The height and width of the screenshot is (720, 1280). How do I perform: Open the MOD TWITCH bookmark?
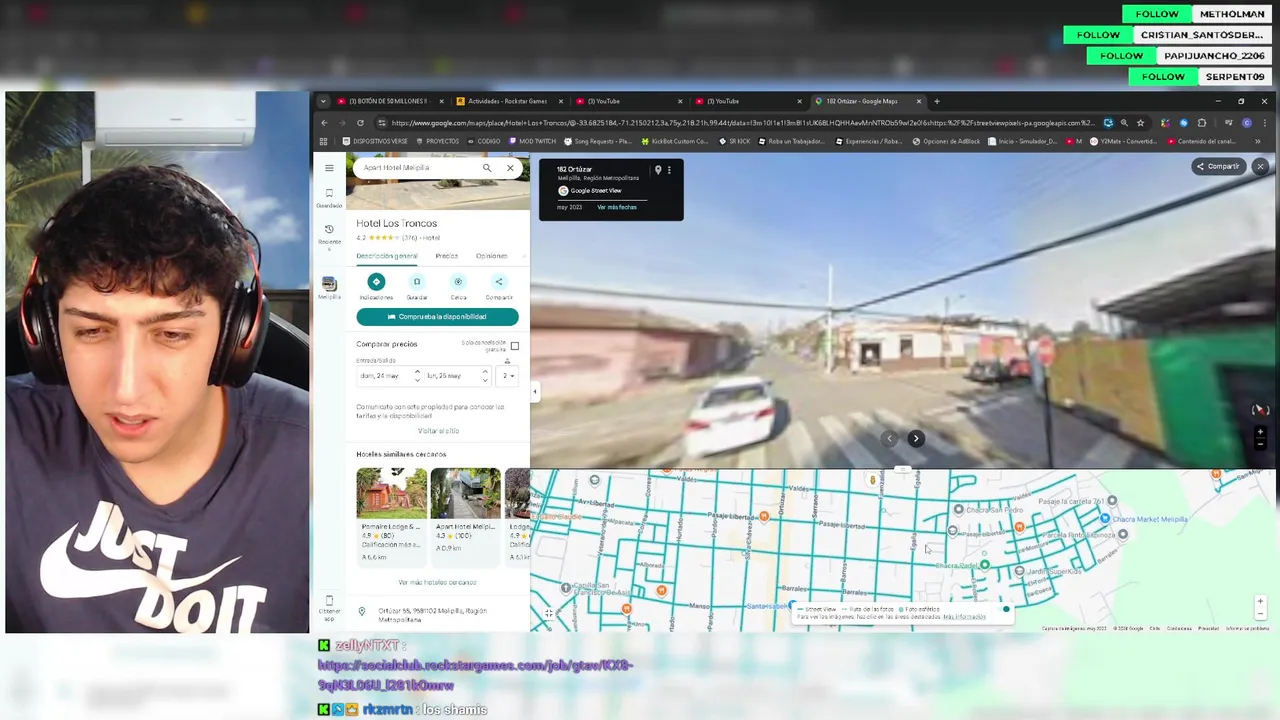point(532,142)
